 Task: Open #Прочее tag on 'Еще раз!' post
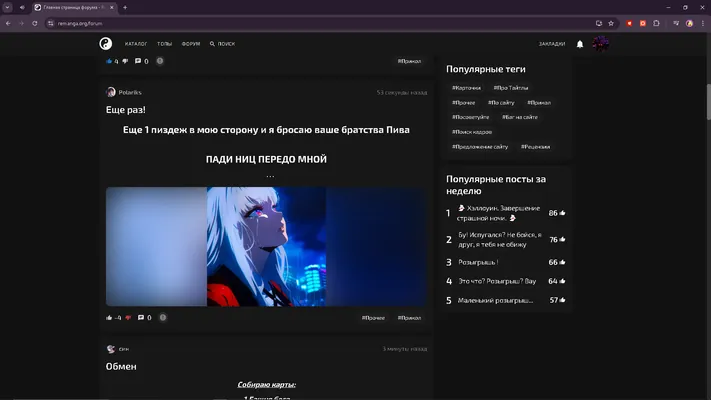[373, 318]
